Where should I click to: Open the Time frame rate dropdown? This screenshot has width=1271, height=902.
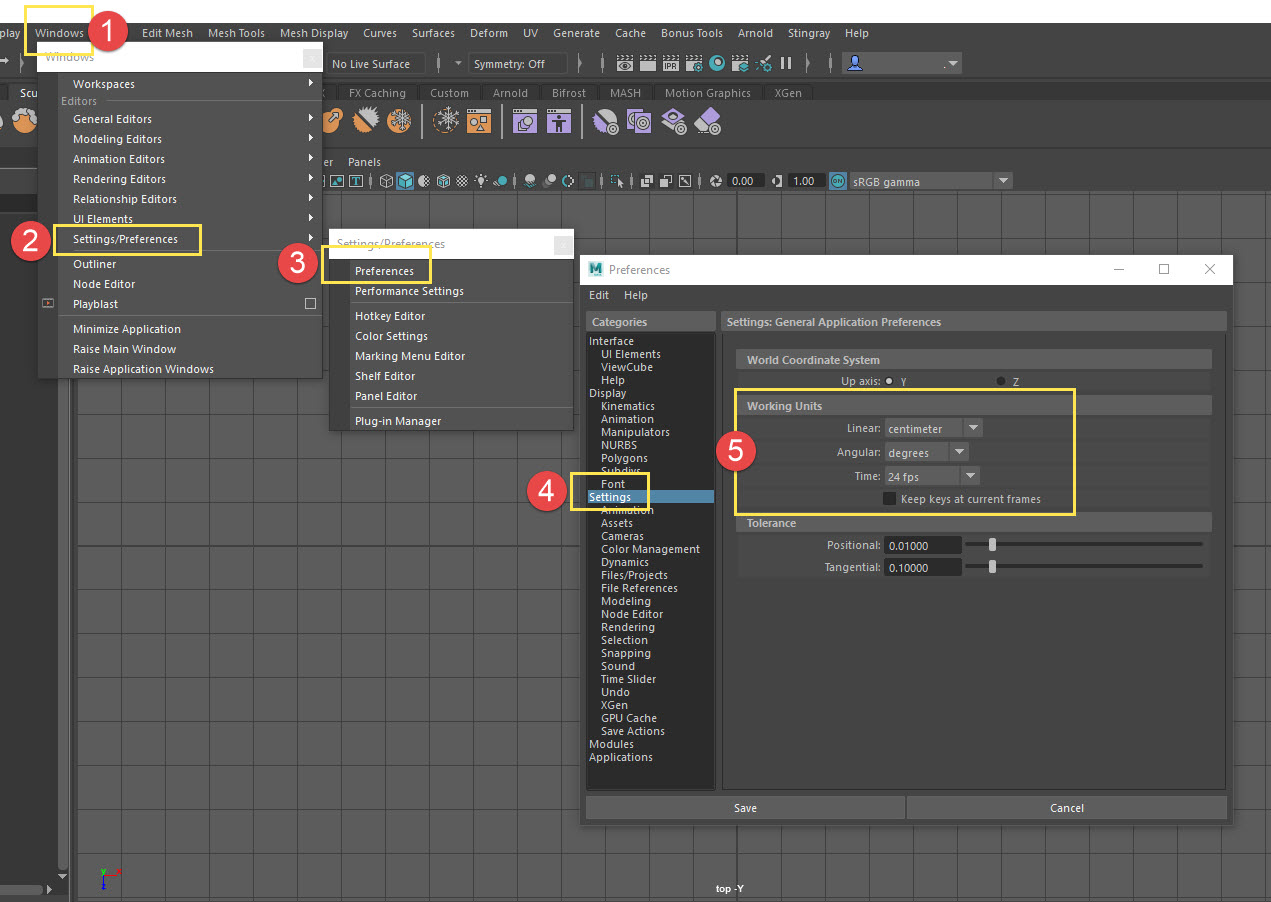(970, 475)
